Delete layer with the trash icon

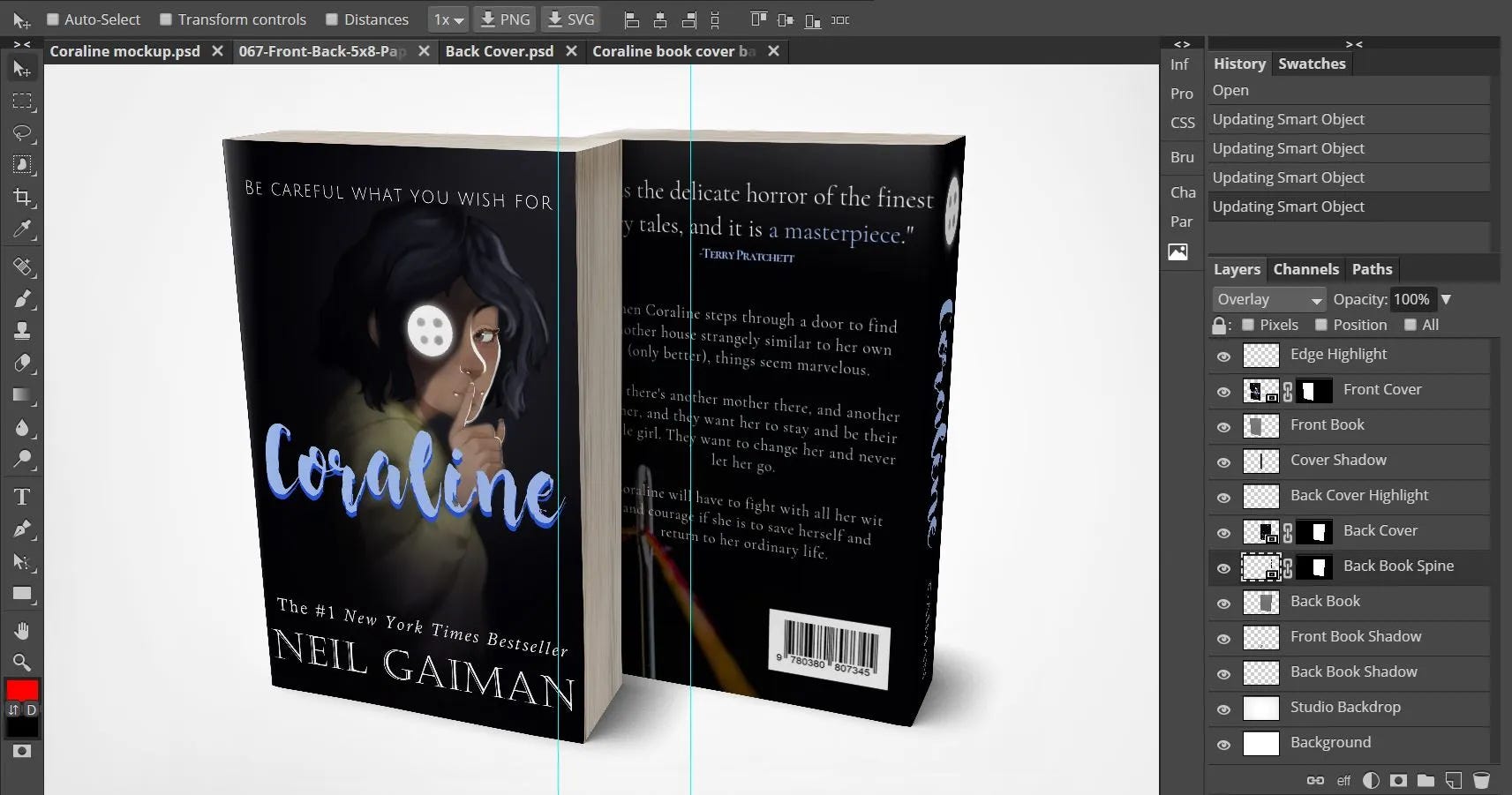click(1482, 780)
